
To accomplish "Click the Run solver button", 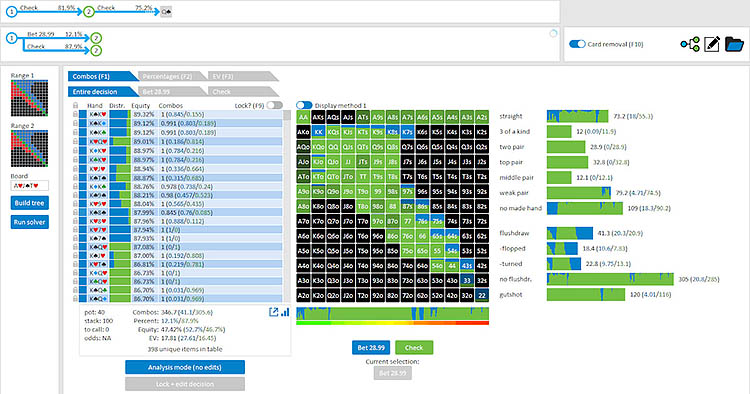I will [30, 222].
